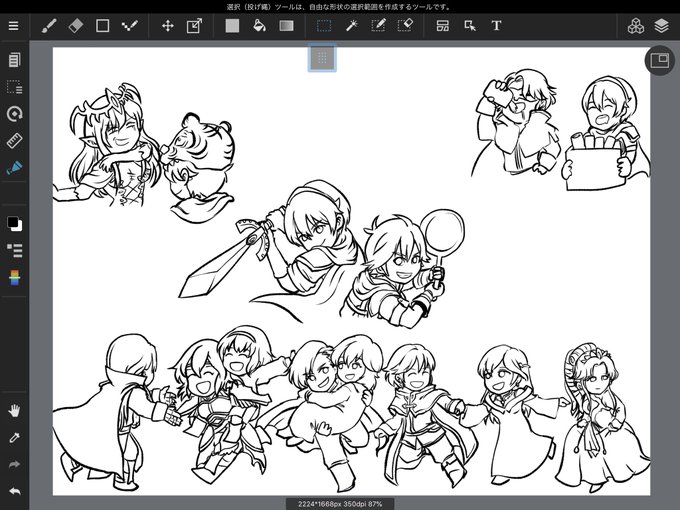This screenshot has width=680, height=510.
Task: Select the dashed rectangle Selection tool
Action: click(324, 26)
